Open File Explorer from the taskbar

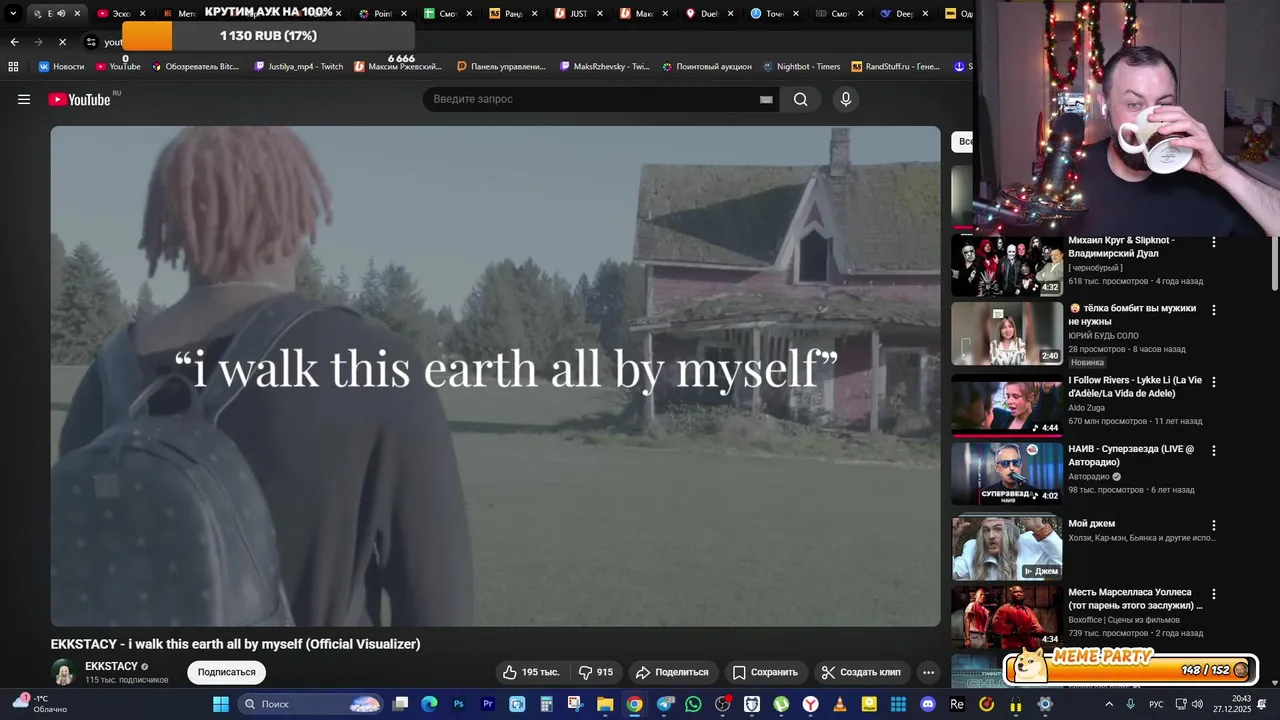[x=605, y=704]
